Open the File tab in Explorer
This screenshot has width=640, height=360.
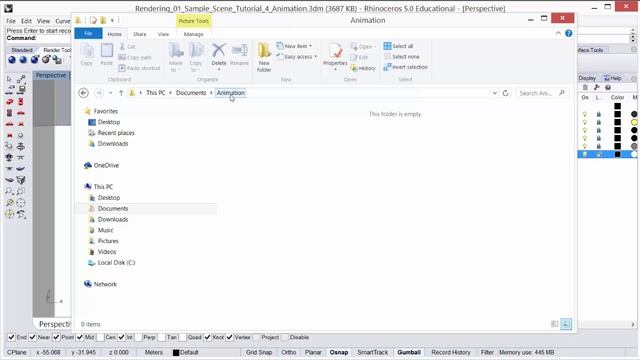tap(88, 33)
